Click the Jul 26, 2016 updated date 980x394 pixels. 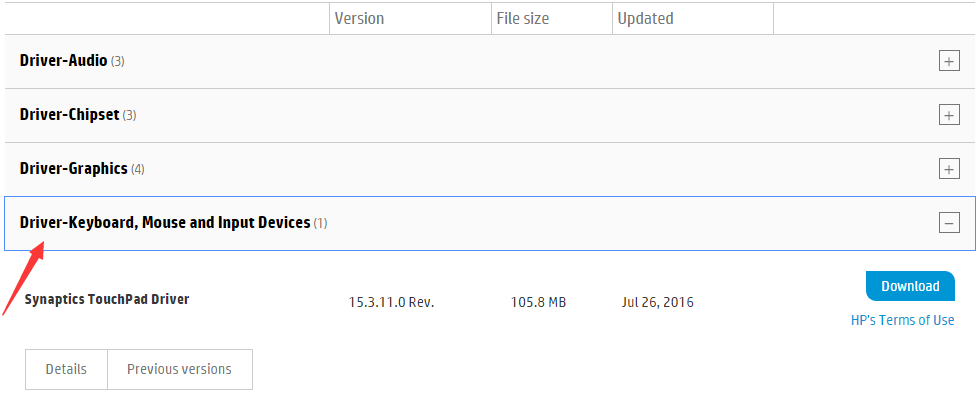coord(658,303)
